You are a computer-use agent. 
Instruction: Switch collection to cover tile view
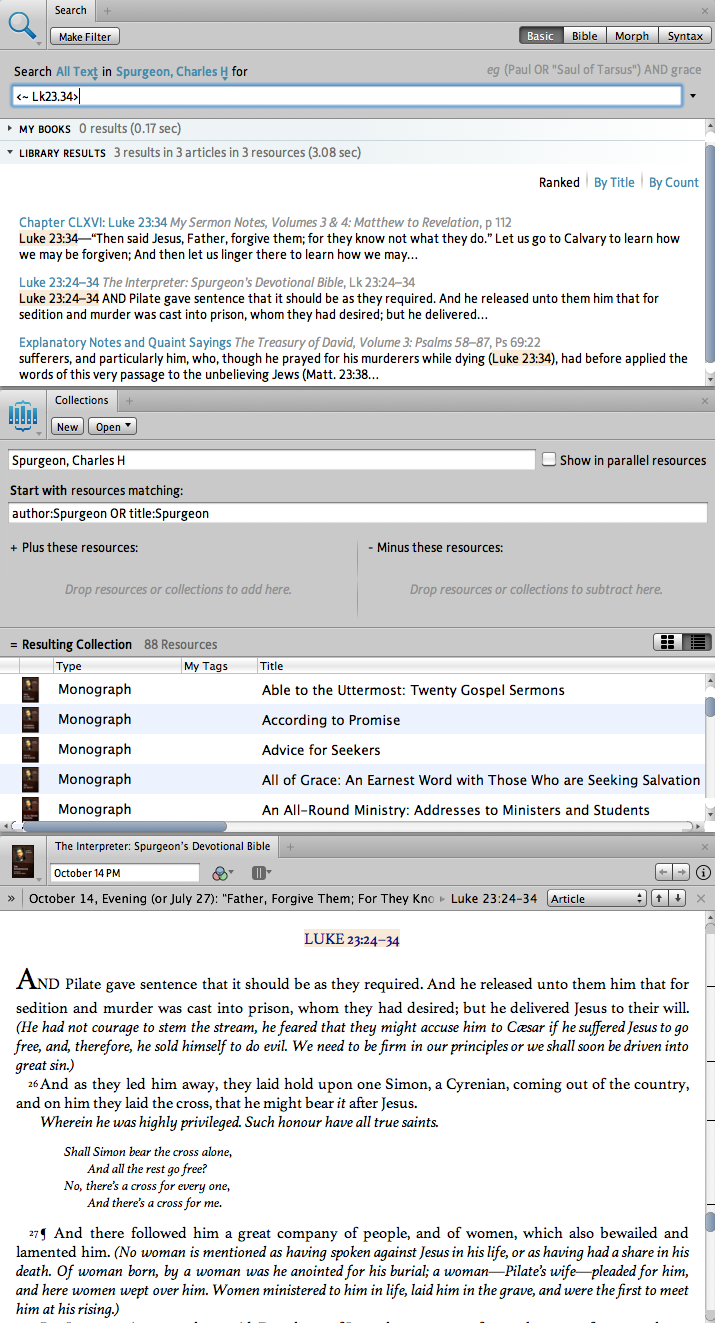666,642
